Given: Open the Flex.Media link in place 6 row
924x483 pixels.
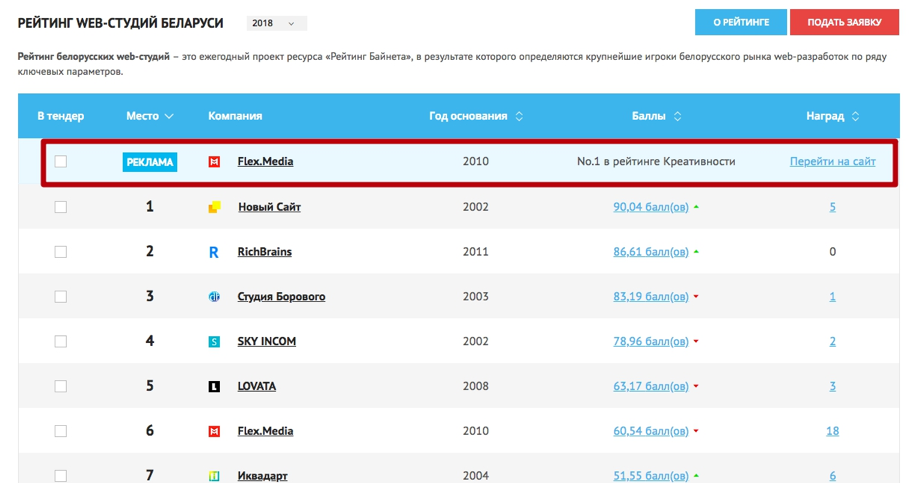Looking at the screenshot, I should coord(265,431).
